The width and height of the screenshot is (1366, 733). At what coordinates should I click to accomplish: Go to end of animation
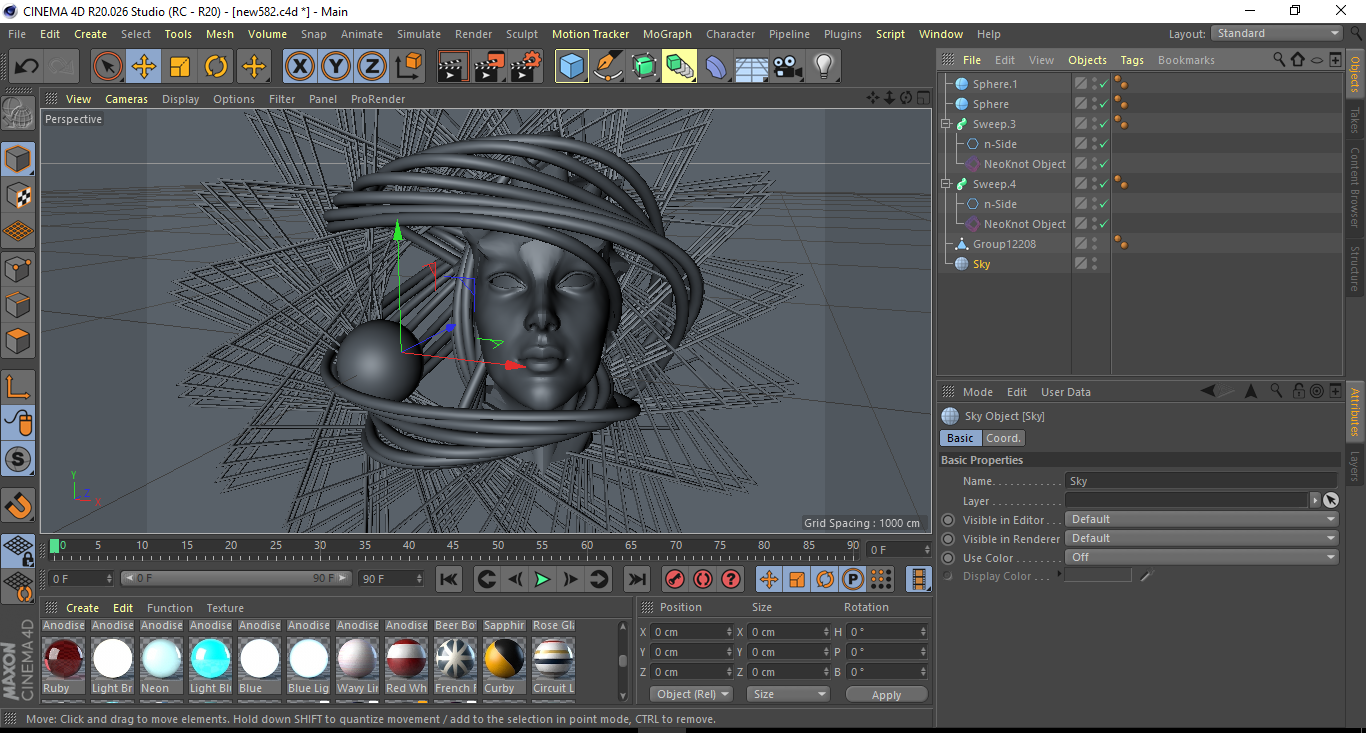point(636,579)
